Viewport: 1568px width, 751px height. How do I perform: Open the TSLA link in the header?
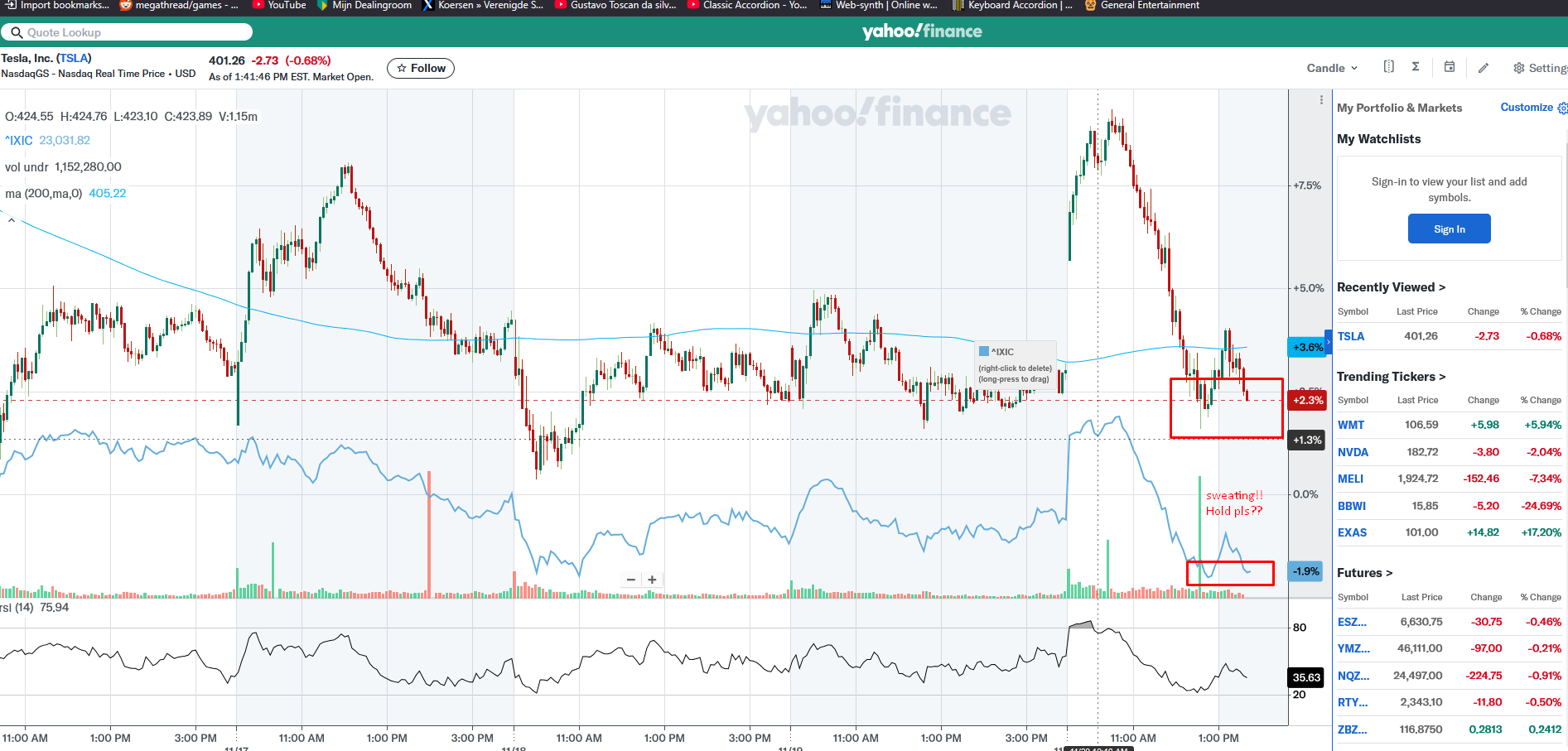74,58
